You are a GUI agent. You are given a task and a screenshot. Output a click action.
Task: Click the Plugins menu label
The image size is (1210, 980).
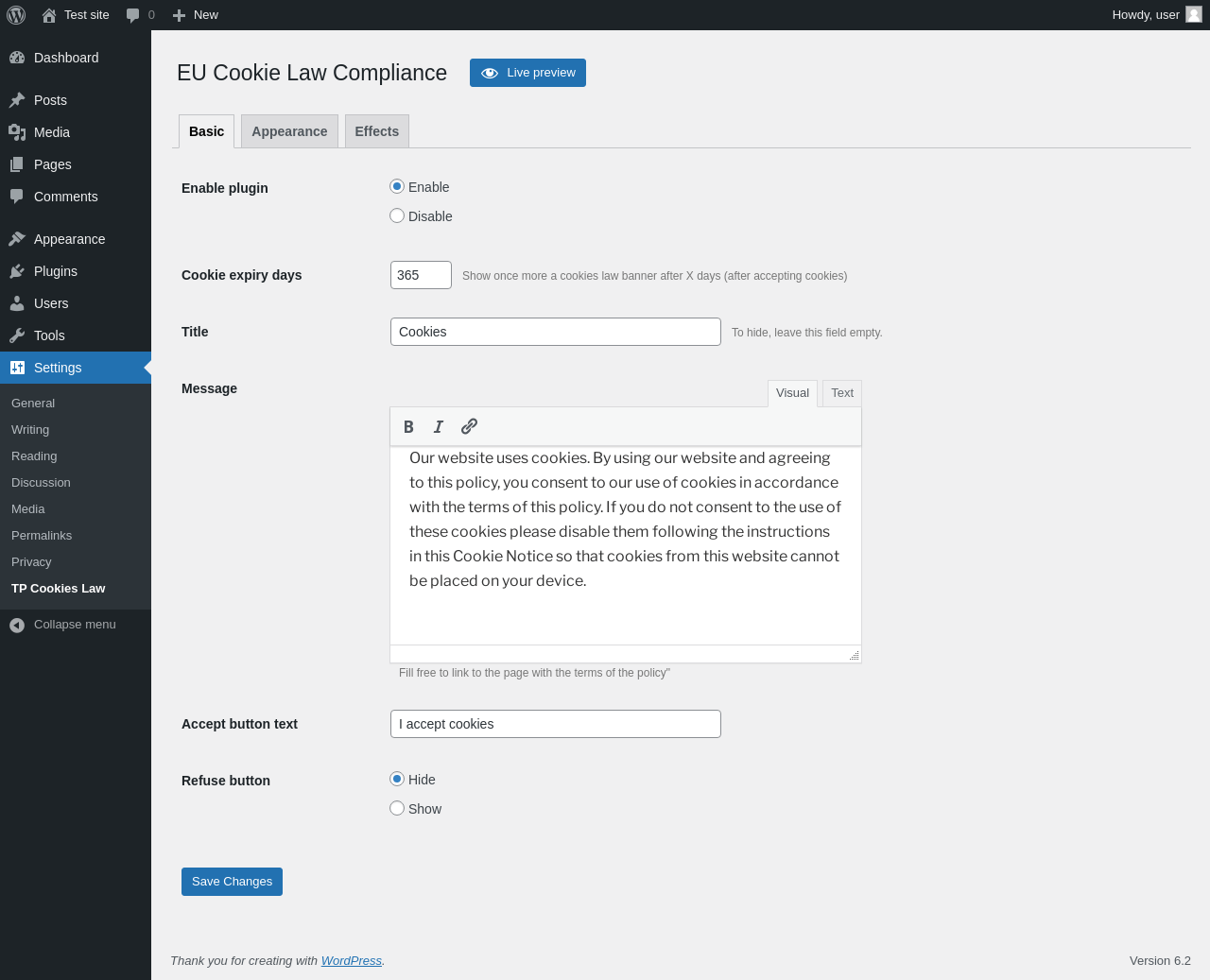point(56,271)
